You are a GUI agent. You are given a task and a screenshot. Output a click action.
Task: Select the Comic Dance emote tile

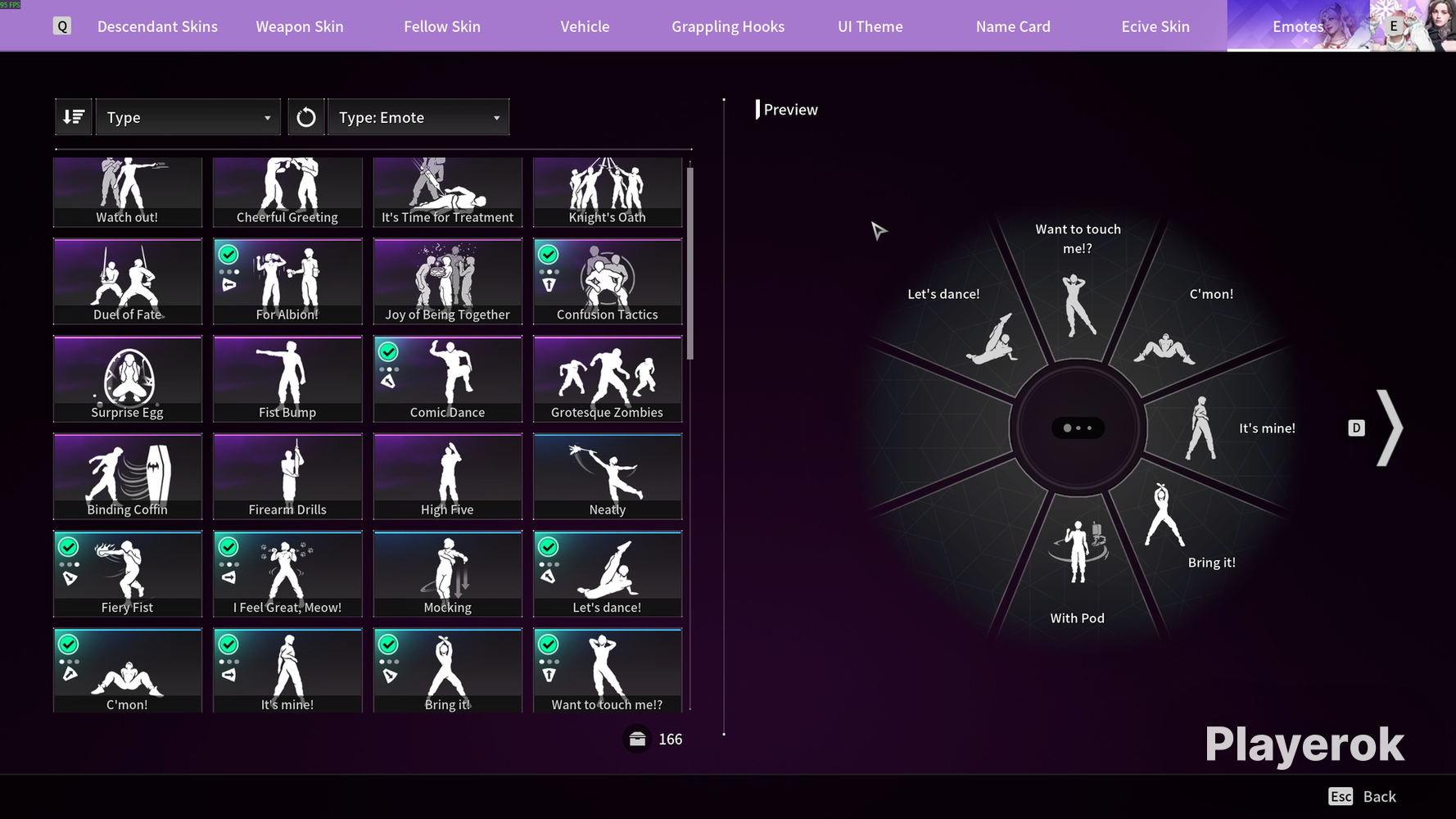pos(448,379)
